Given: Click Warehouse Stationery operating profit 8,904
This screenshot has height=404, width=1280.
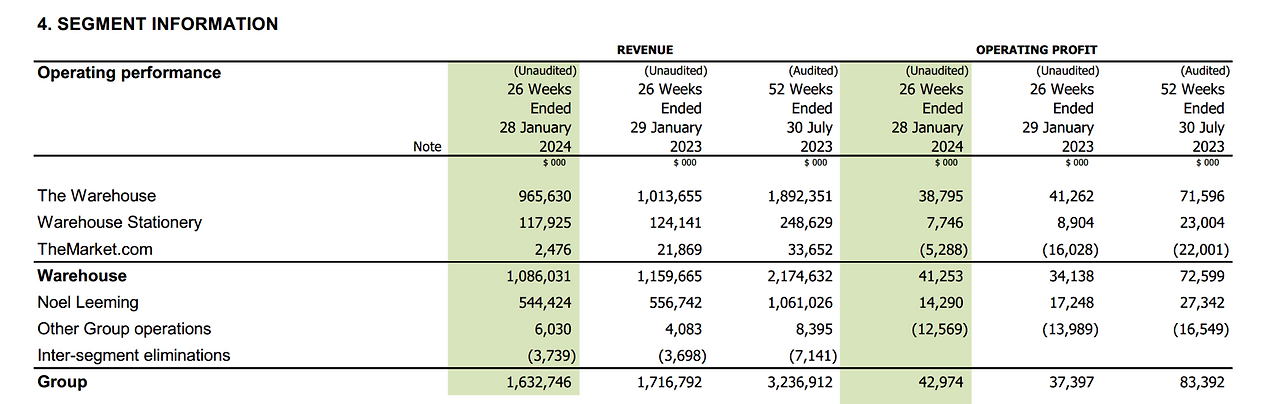Looking at the screenshot, I should coord(1076,223).
